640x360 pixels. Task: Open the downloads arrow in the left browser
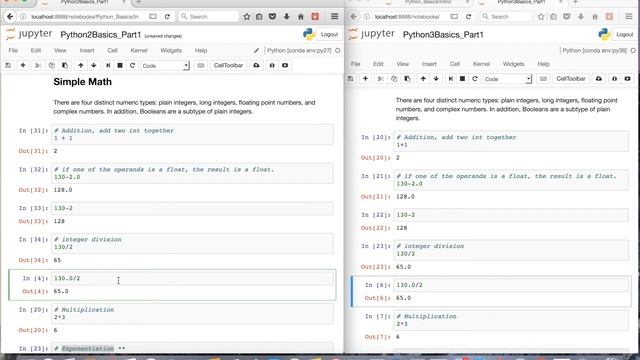click(287, 17)
